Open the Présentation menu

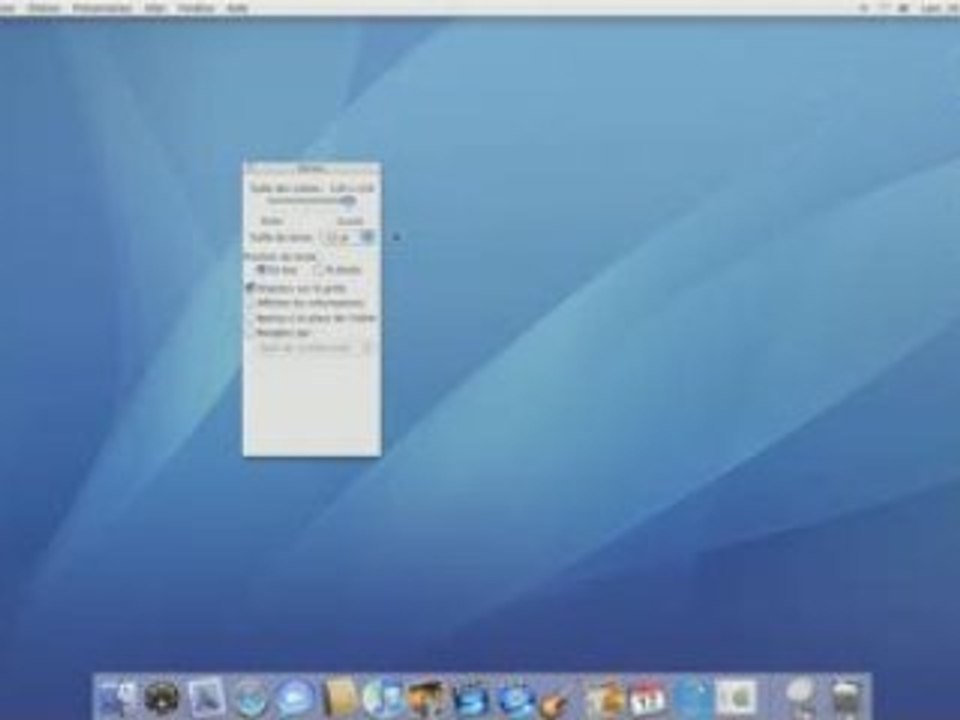102,8
